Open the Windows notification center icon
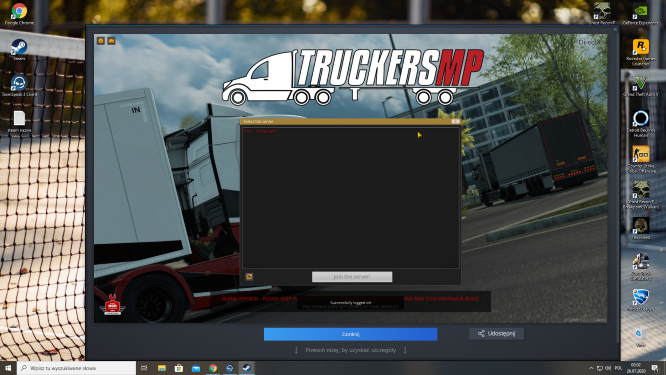This screenshot has width=666, height=375. tap(656, 368)
